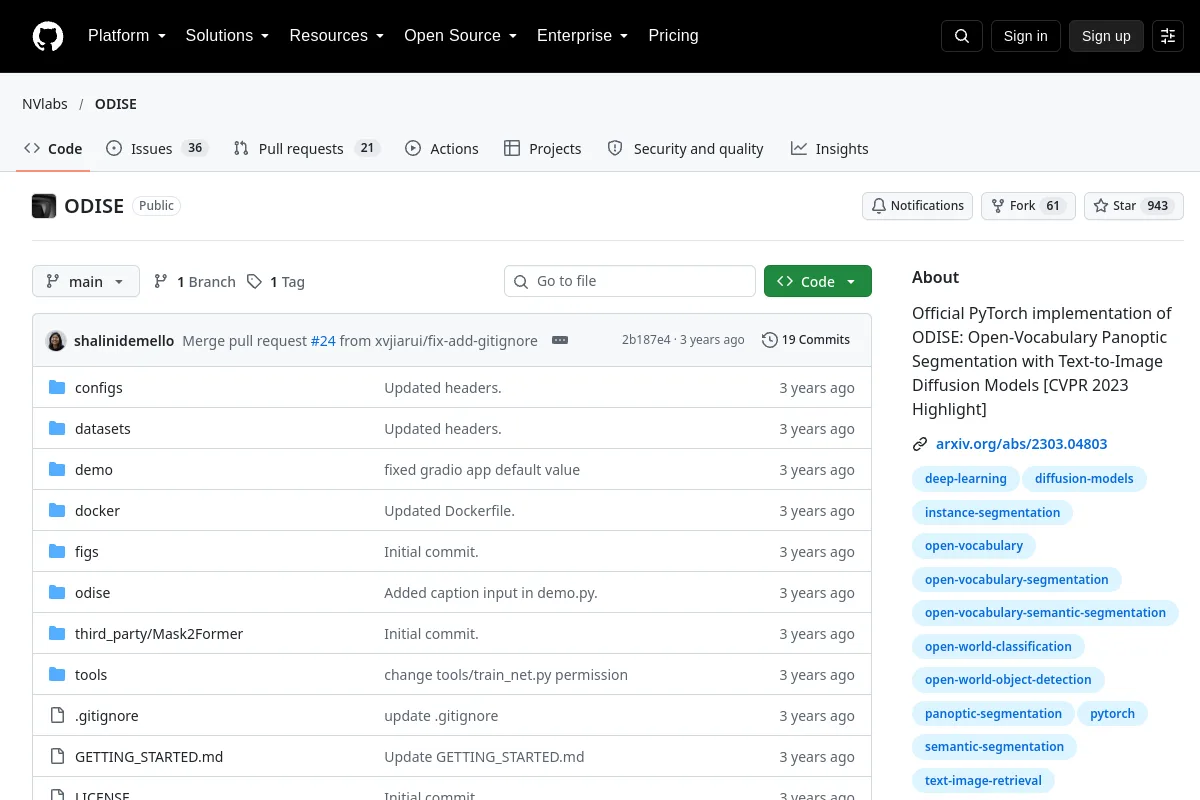Viewport: 1200px width, 800px height.
Task: Click the text-image-retrieval topic tag
Action: 983,781
